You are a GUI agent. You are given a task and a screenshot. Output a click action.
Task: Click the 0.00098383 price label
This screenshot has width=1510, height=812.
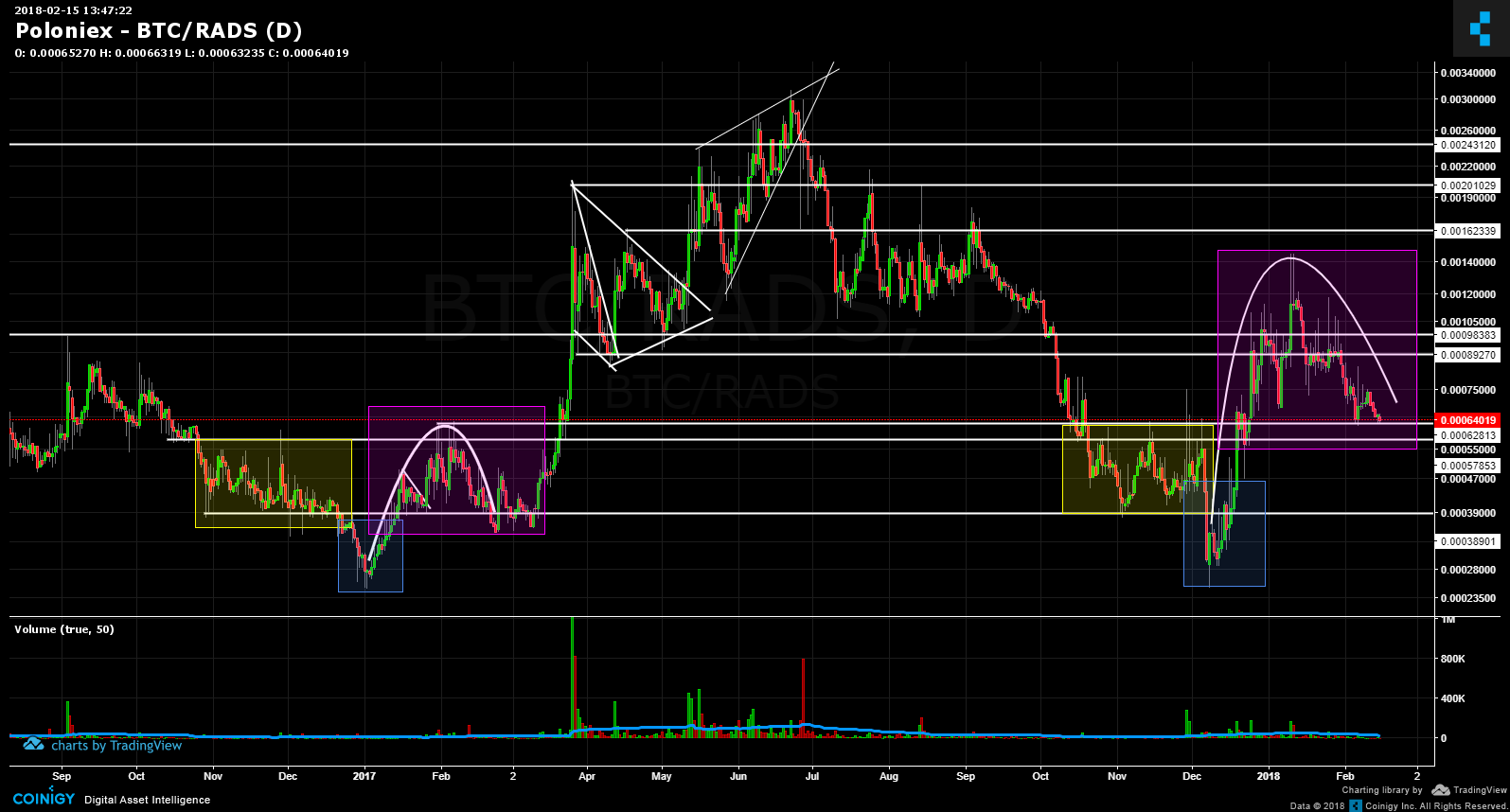1467,336
